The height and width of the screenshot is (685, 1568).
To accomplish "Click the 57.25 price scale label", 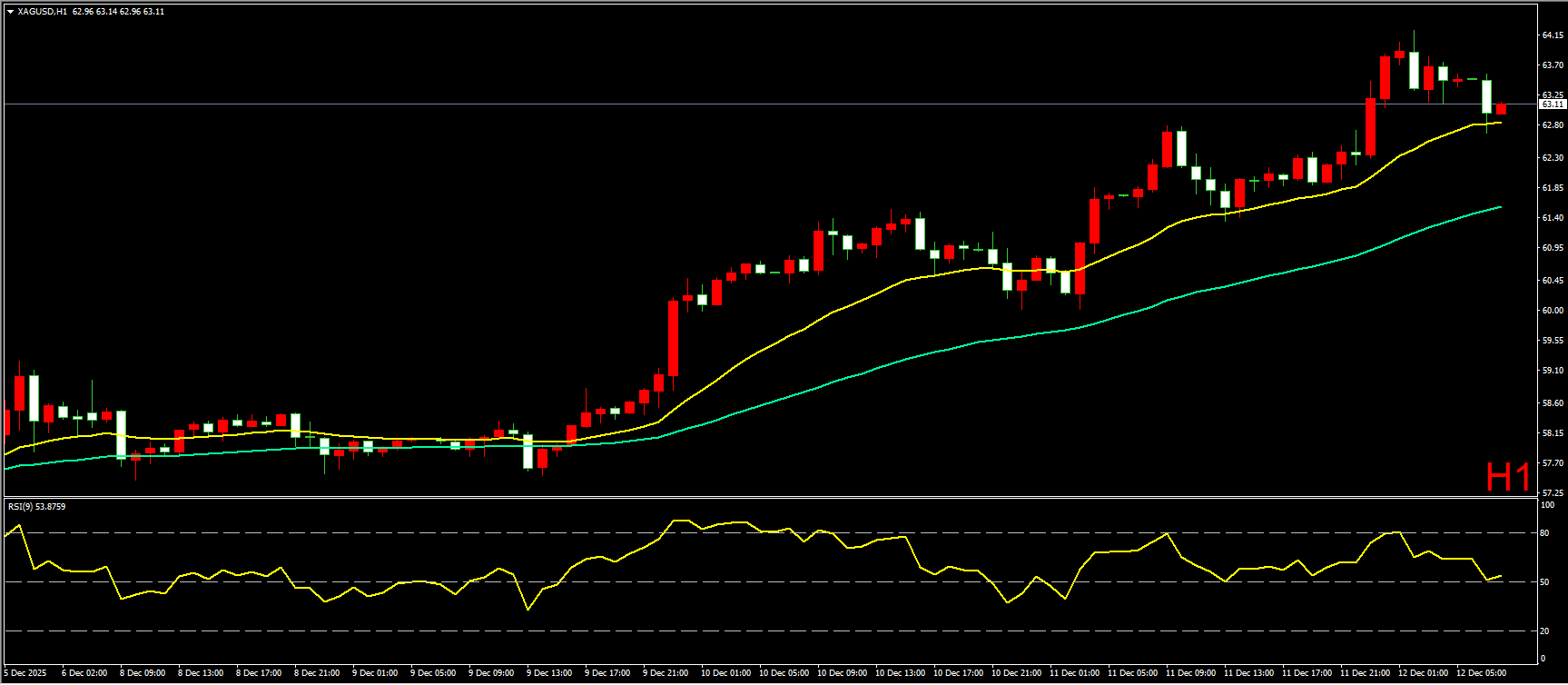I will click(1552, 492).
